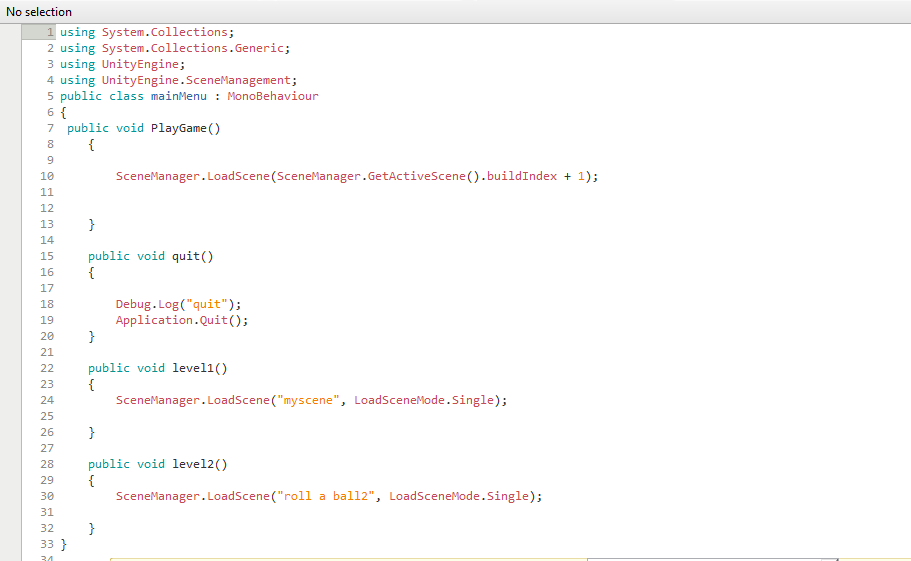Click method name "level1()" on line 22
Viewport: 911px width, 561px height.
tap(200, 368)
